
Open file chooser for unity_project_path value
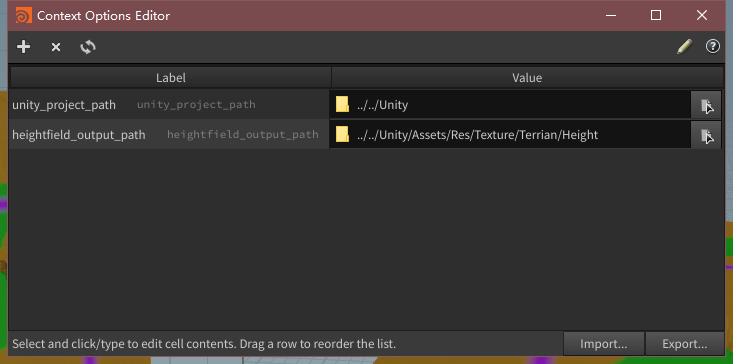pos(706,105)
